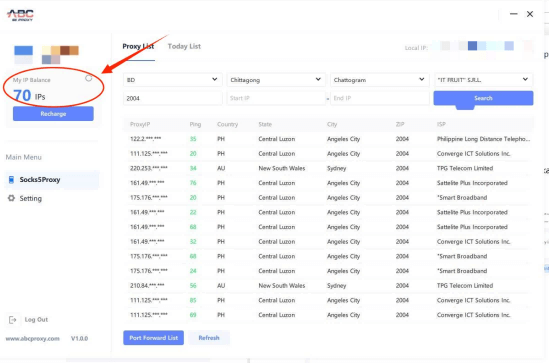The width and height of the screenshot is (549, 363).
Task: Click the Start IP input field
Action: pos(276,98)
